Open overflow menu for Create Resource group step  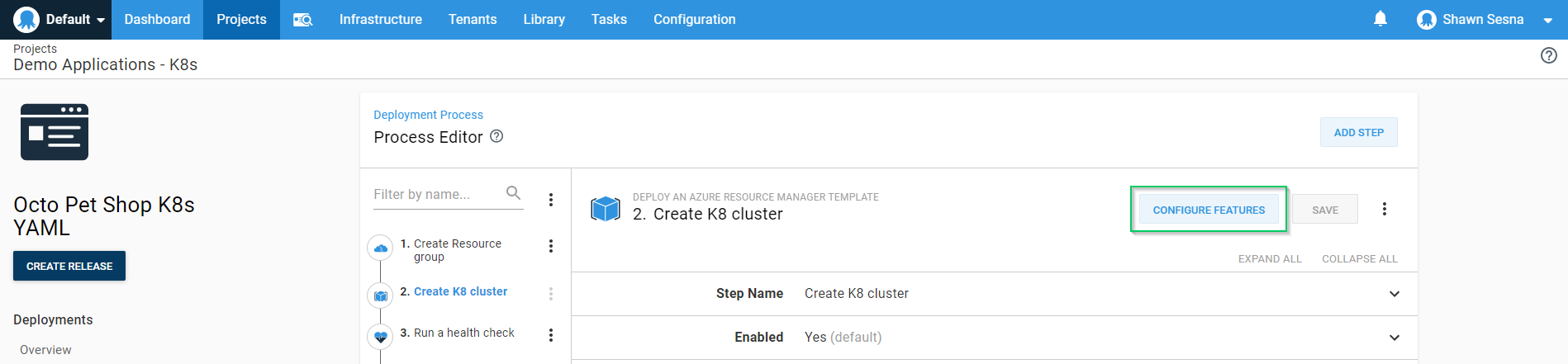[551, 246]
